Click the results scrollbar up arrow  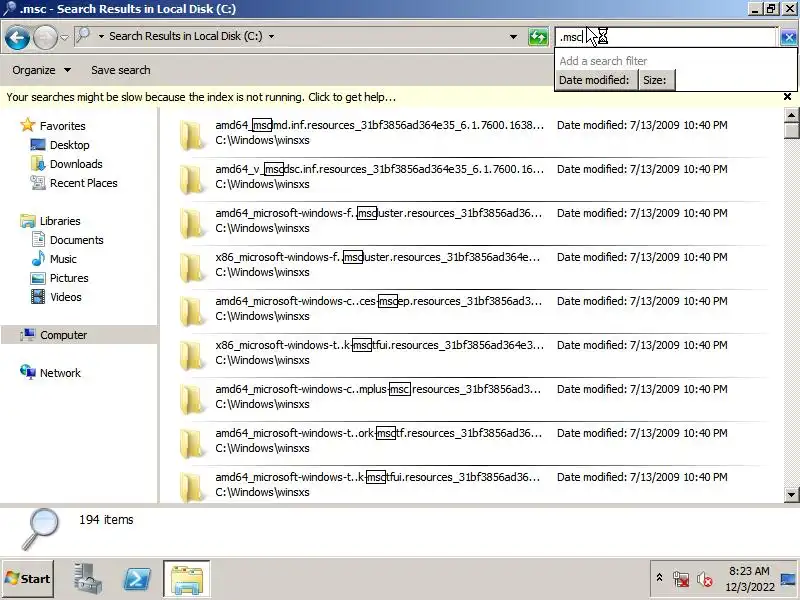tap(791, 115)
